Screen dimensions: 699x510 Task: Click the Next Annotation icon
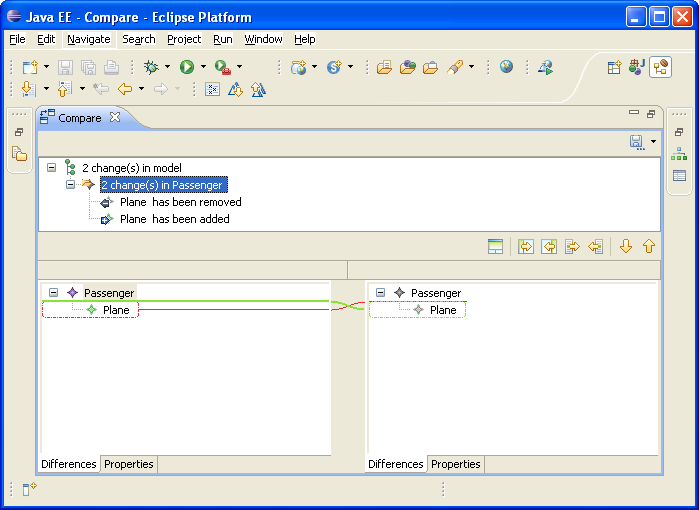coord(29,89)
